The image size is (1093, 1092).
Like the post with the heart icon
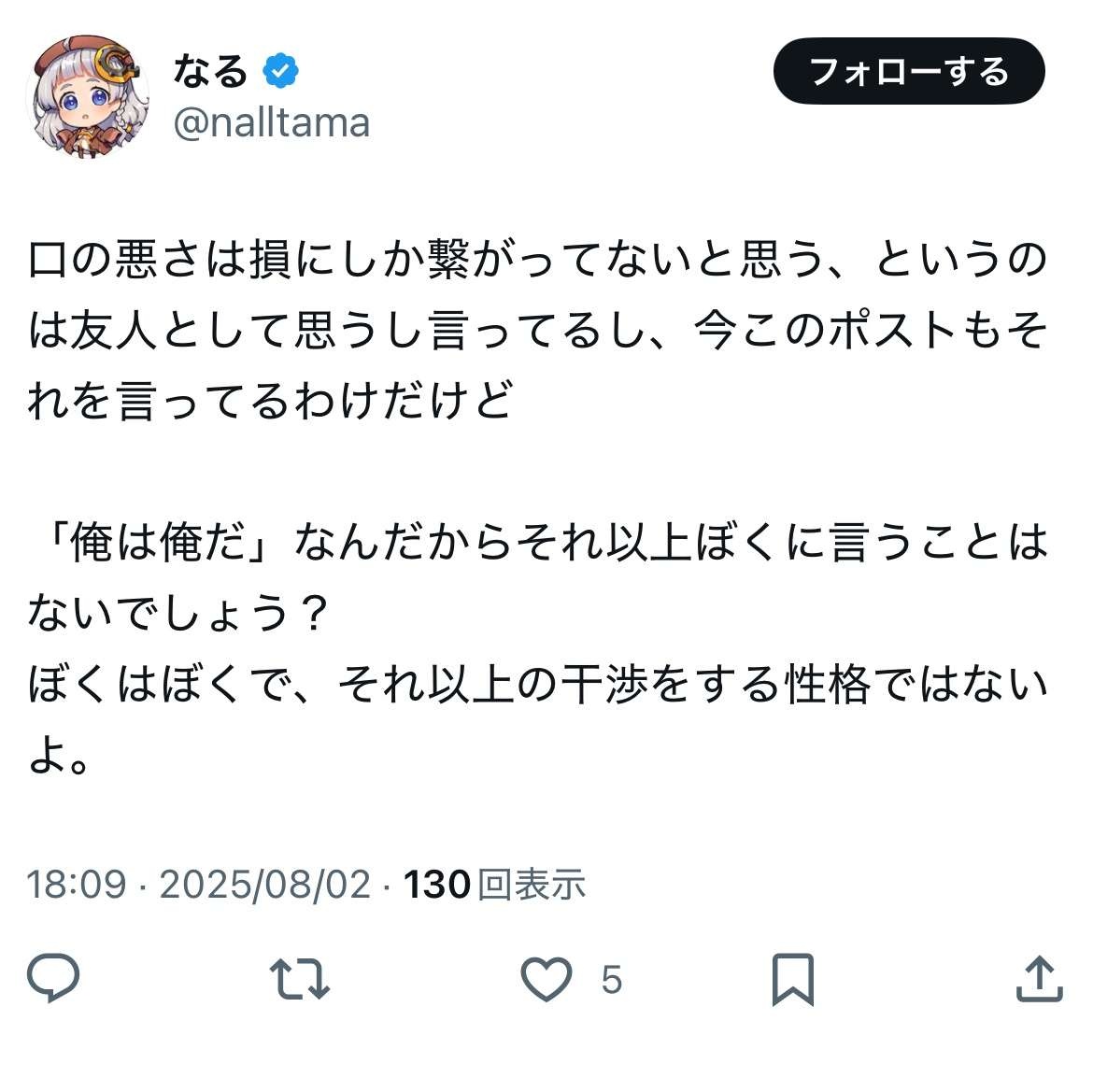click(546, 979)
